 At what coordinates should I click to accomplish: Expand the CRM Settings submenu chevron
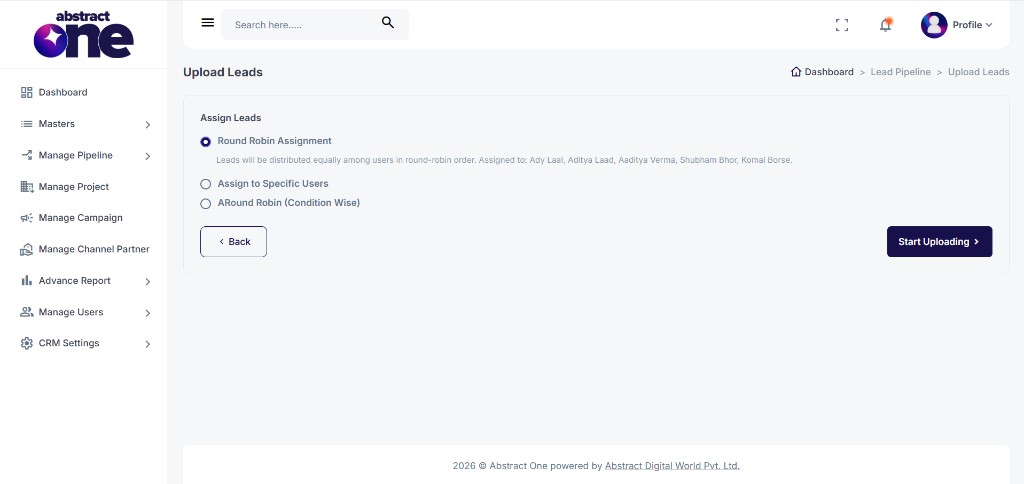[x=148, y=344]
